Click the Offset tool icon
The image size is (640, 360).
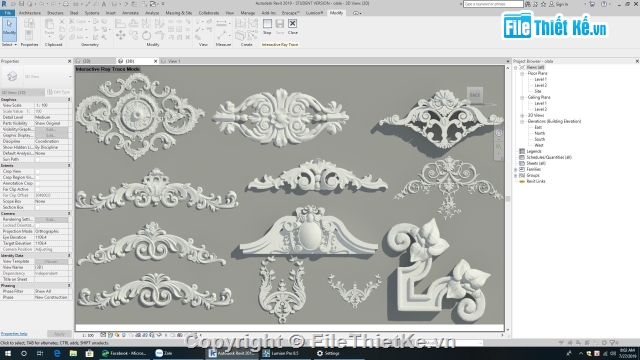[x=133, y=23]
